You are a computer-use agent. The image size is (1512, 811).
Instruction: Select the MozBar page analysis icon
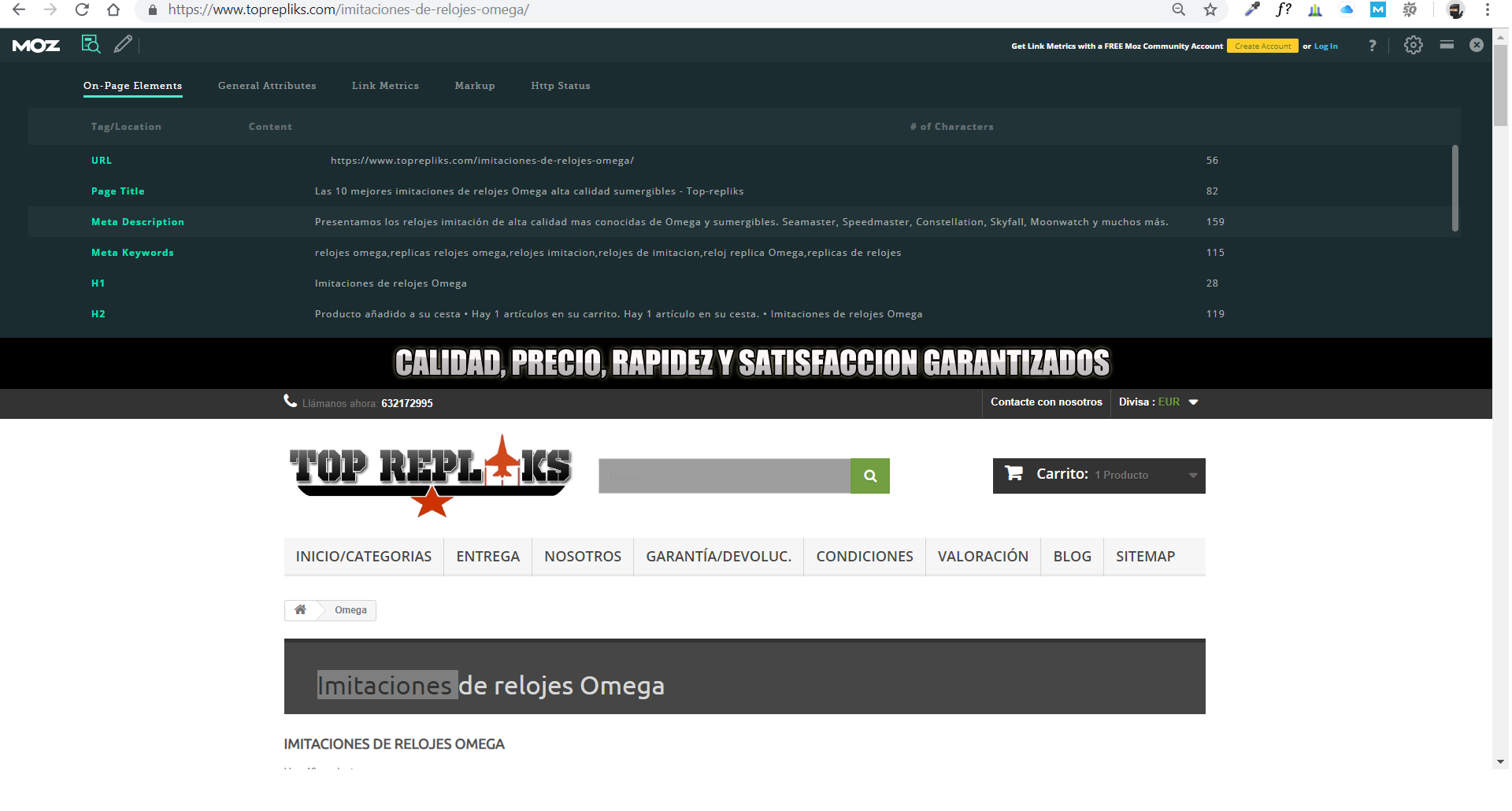click(91, 44)
